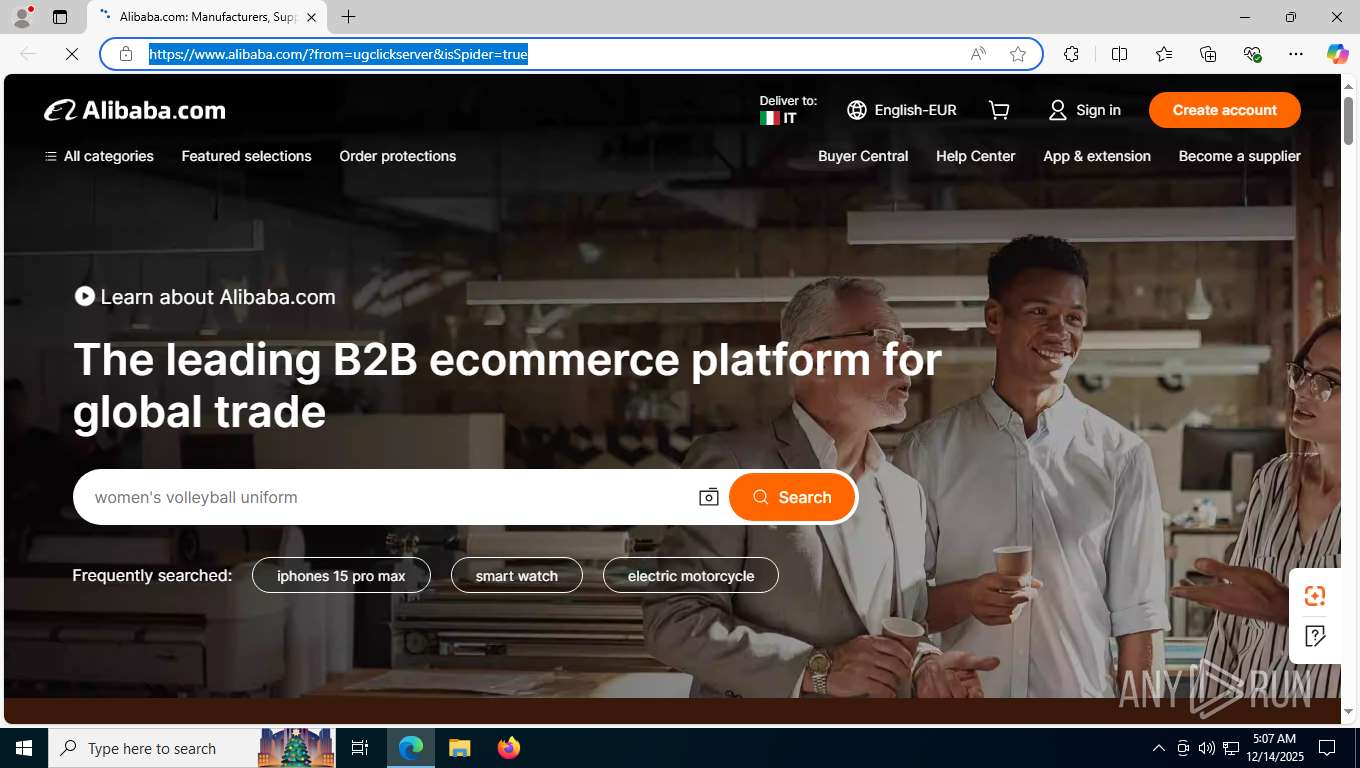Open English-EUR language and currency selector
The width and height of the screenshot is (1360, 768).
[902, 110]
